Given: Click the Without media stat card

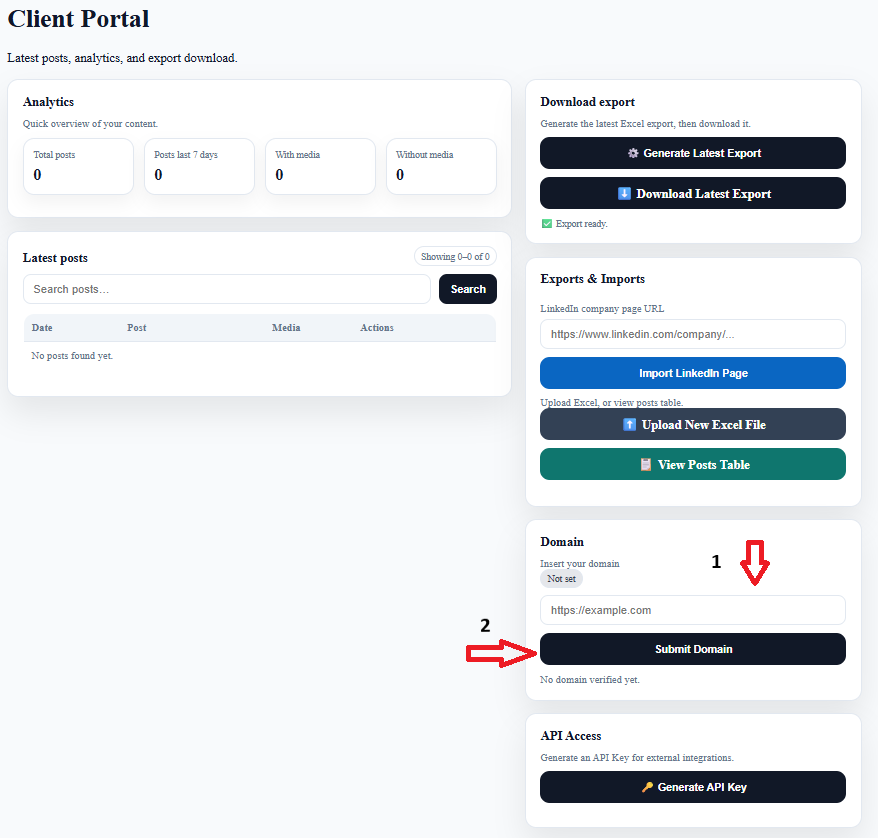Looking at the screenshot, I should pyautogui.click(x=441, y=166).
